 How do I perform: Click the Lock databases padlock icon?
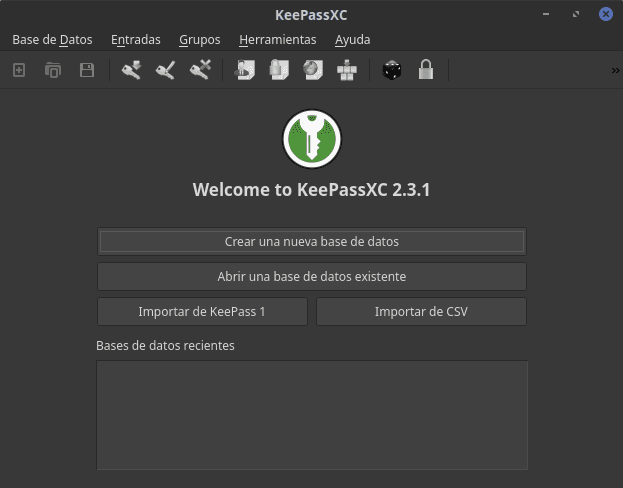pyautogui.click(x=426, y=70)
